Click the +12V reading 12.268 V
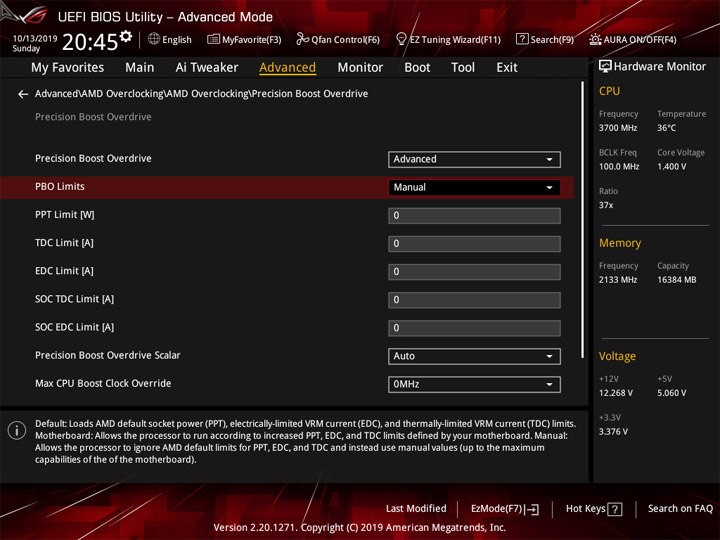Viewport: 720px width, 540px height. click(615, 393)
